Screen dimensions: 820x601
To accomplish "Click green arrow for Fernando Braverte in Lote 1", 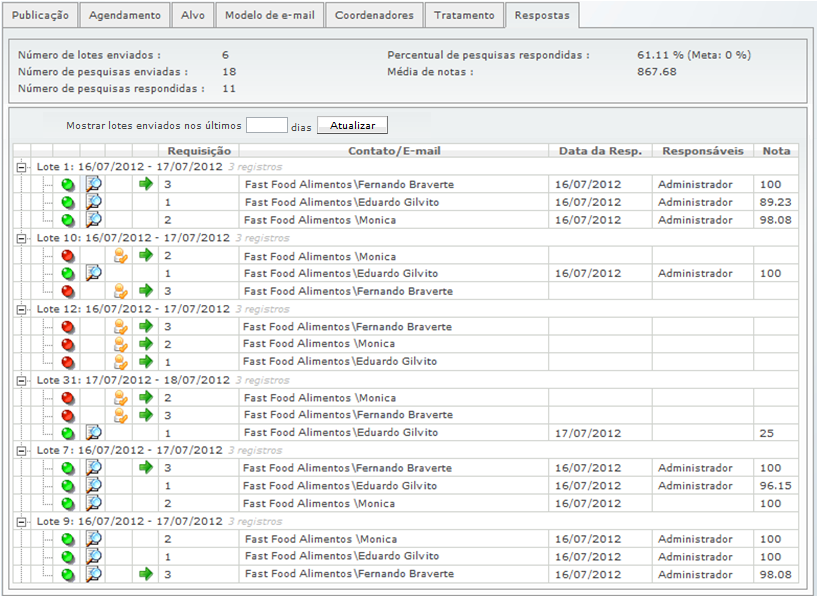I will (x=145, y=185).
